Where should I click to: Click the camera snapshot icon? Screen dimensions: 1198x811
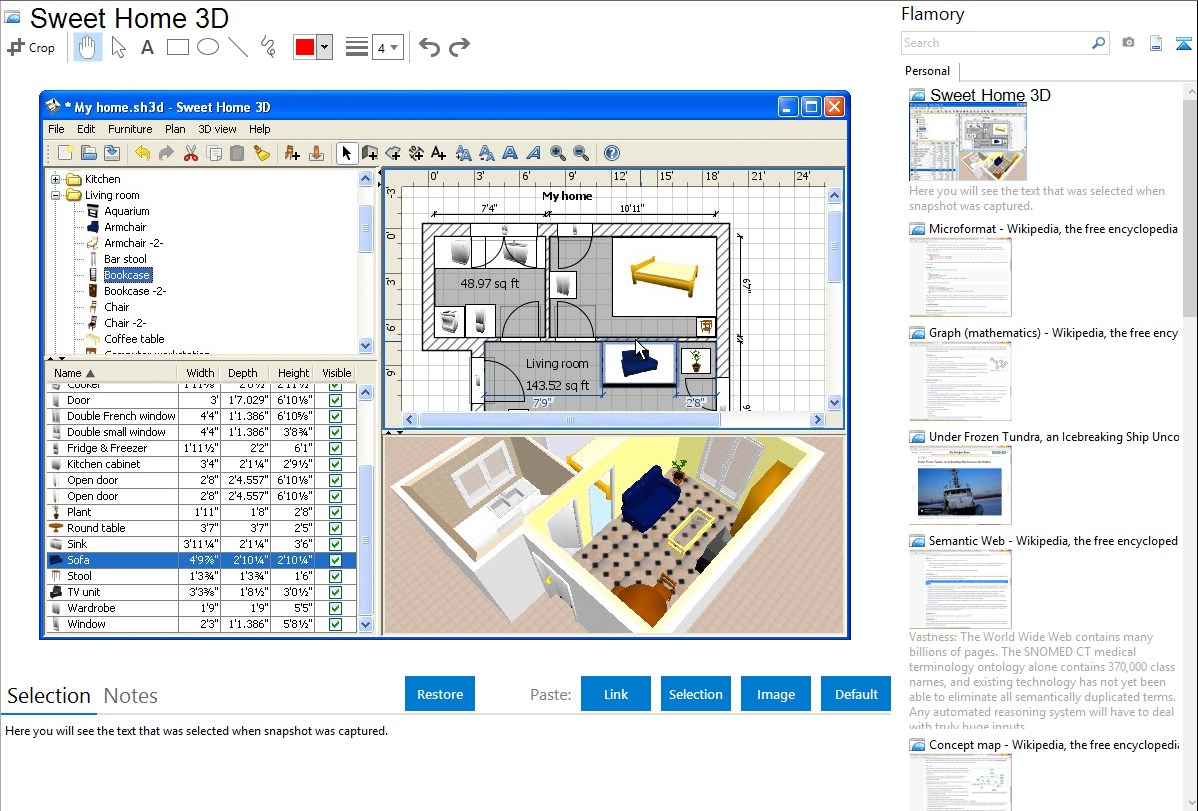(x=1128, y=43)
